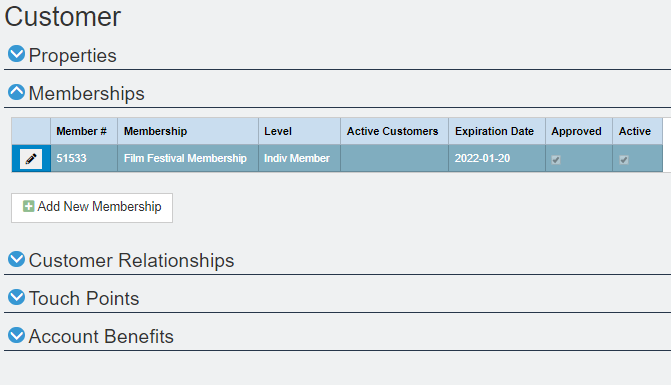Sort by Expiration Date column header

(494, 131)
